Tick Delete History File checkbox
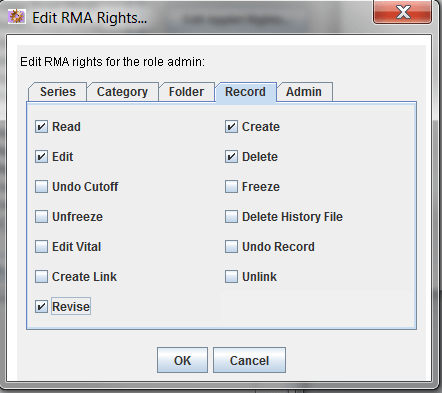Viewport: 442px width, 393px height. pyautogui.click(x=231, y=217)
